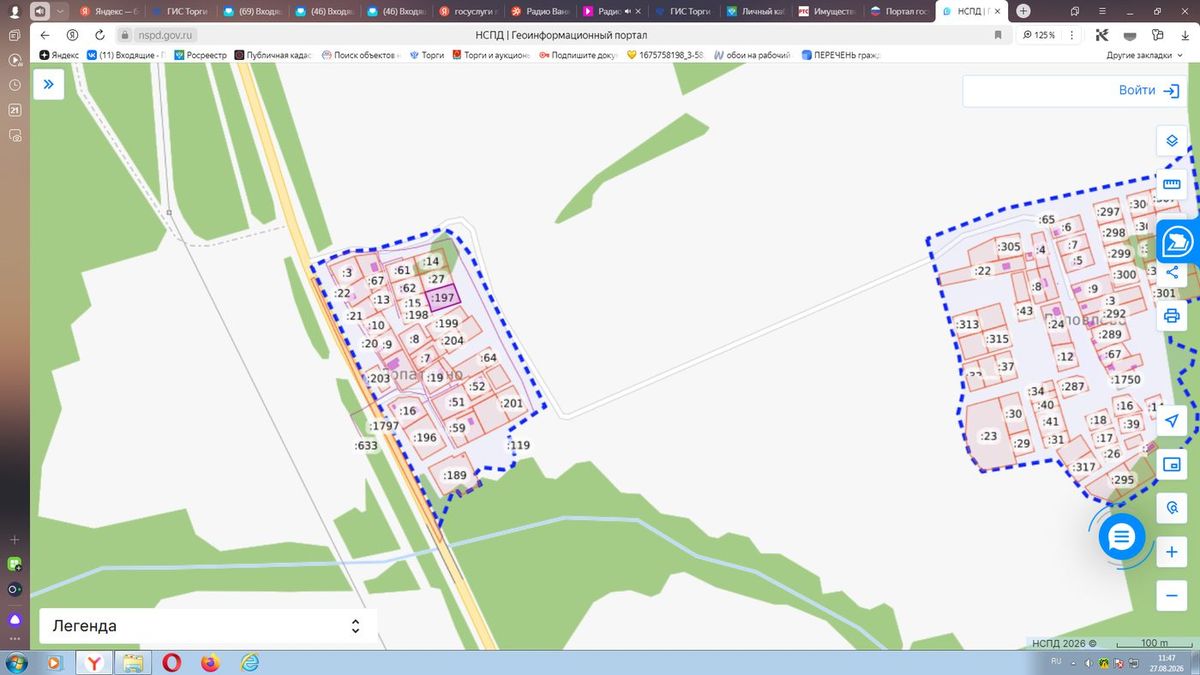Open the Росреестр bookmark
This screenshot has height=675, width=1200.
[201, 55]
